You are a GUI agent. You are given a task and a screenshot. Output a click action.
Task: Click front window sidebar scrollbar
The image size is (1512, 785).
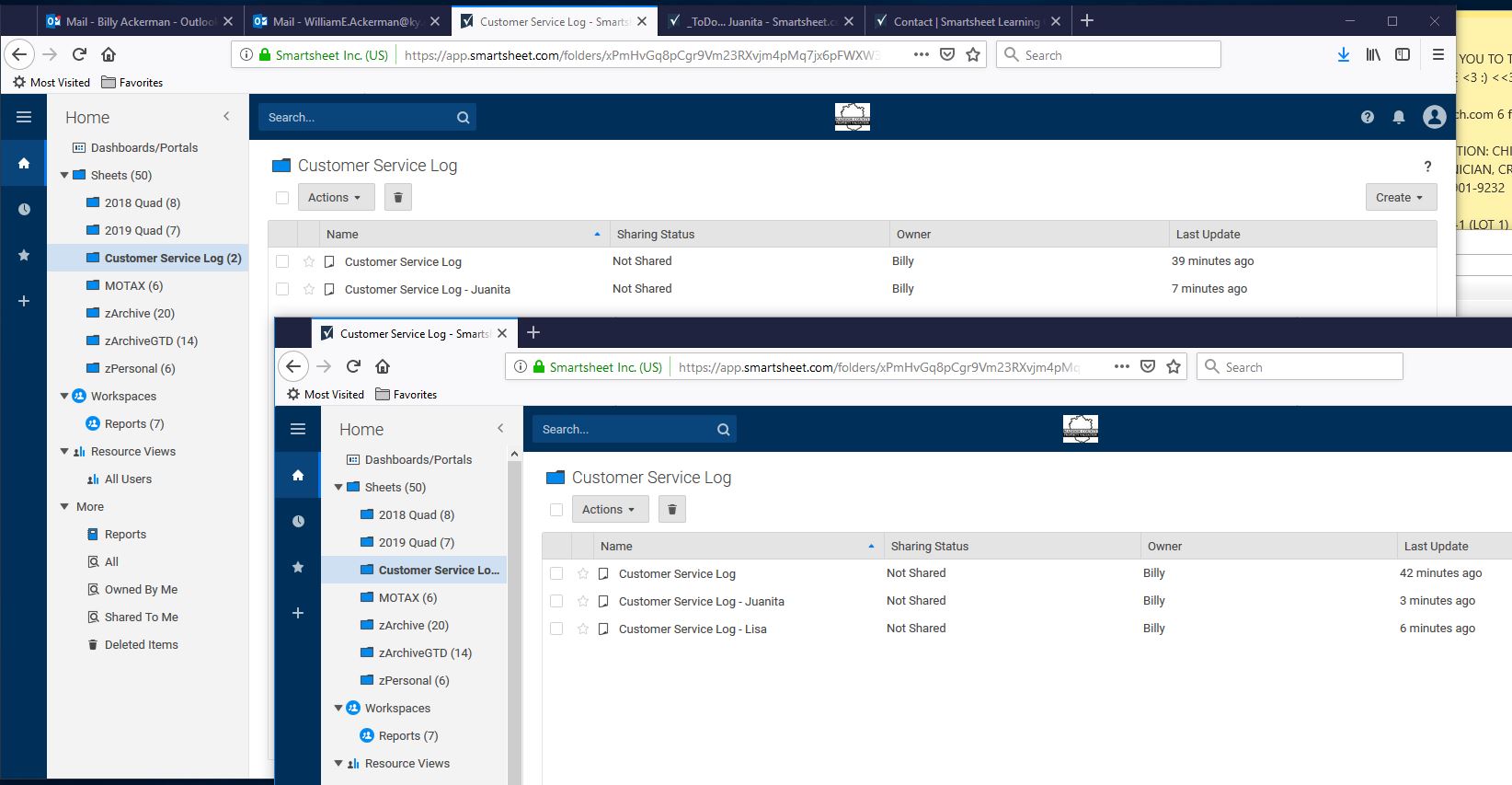pyautogui.click(x=514, y=617)
